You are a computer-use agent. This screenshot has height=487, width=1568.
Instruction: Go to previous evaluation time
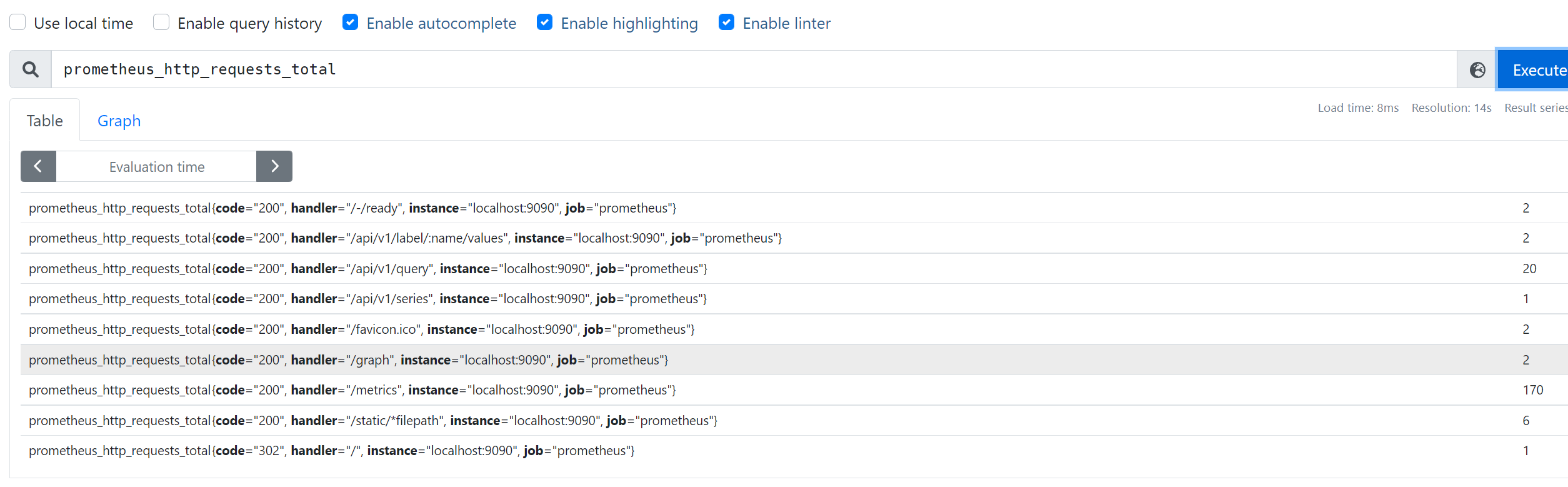coord(38,166)
